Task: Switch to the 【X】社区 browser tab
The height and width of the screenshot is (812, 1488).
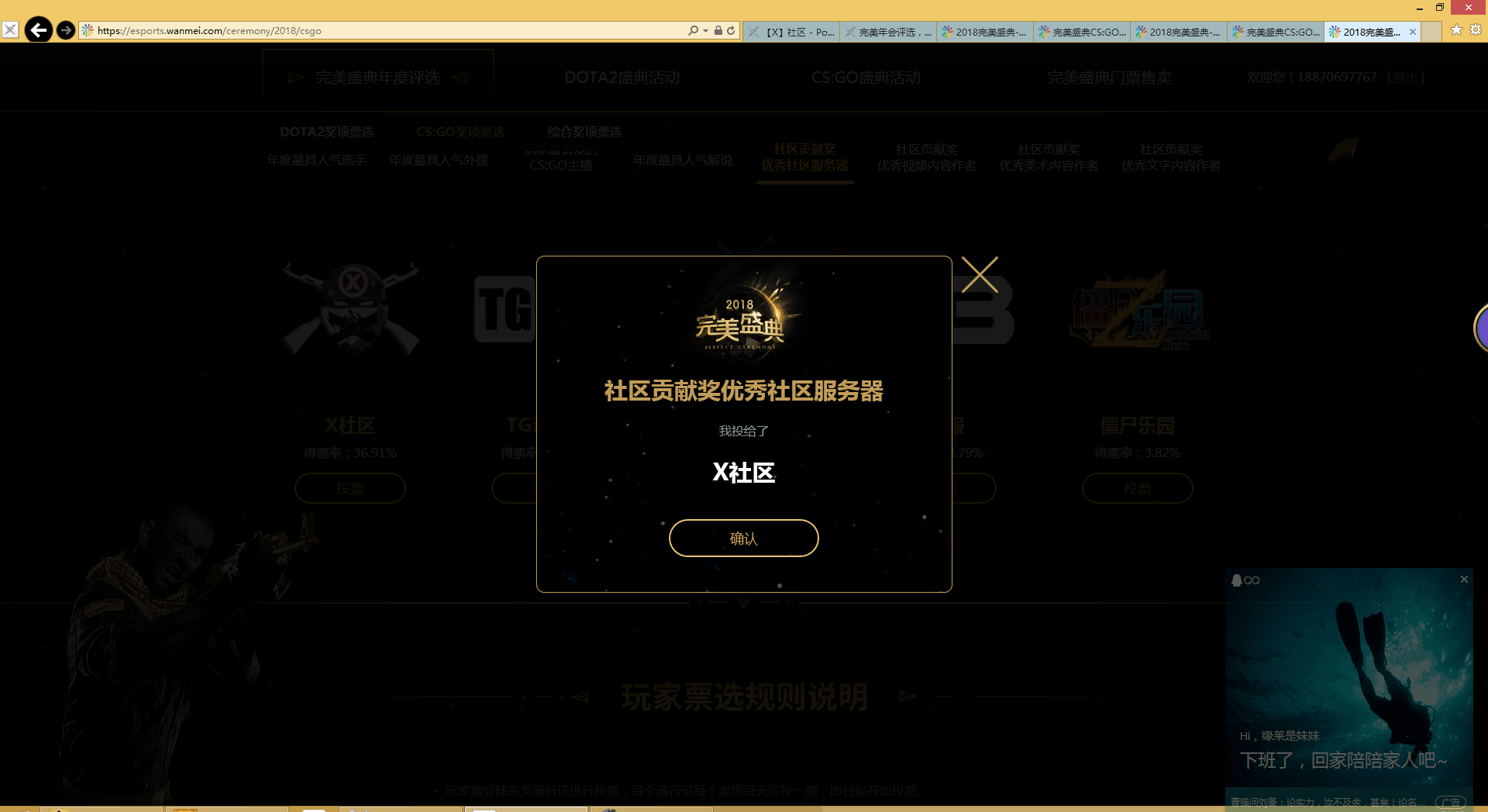Action: pos(790,32)
